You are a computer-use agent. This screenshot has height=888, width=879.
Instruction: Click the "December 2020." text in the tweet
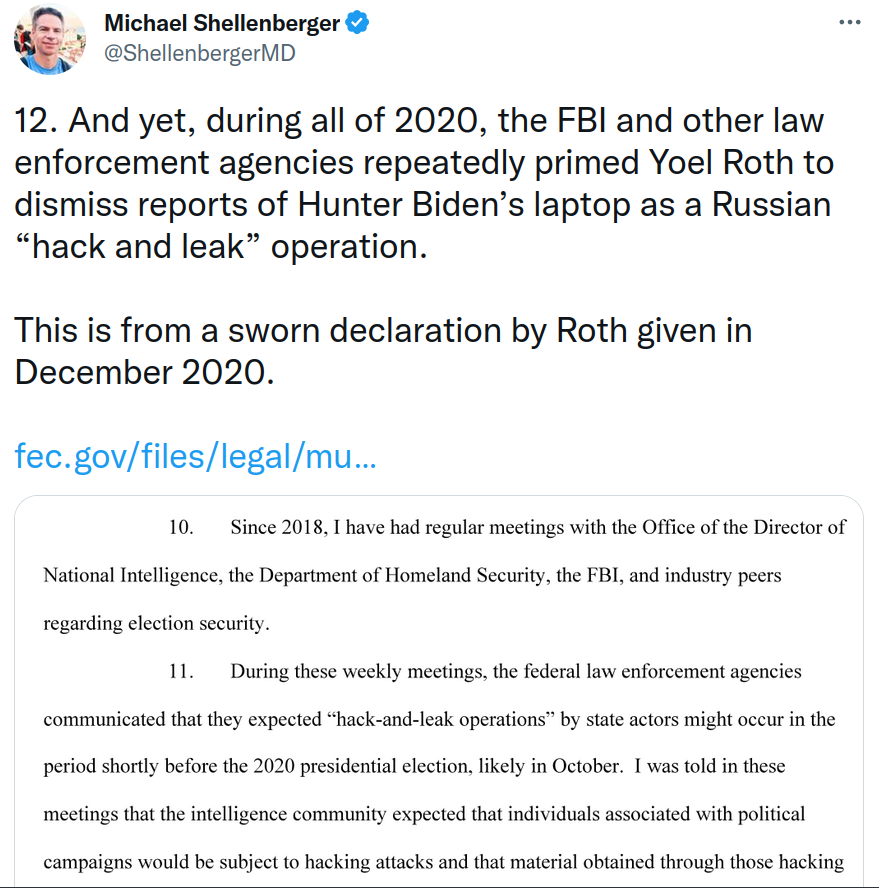[x=144, y=372]
